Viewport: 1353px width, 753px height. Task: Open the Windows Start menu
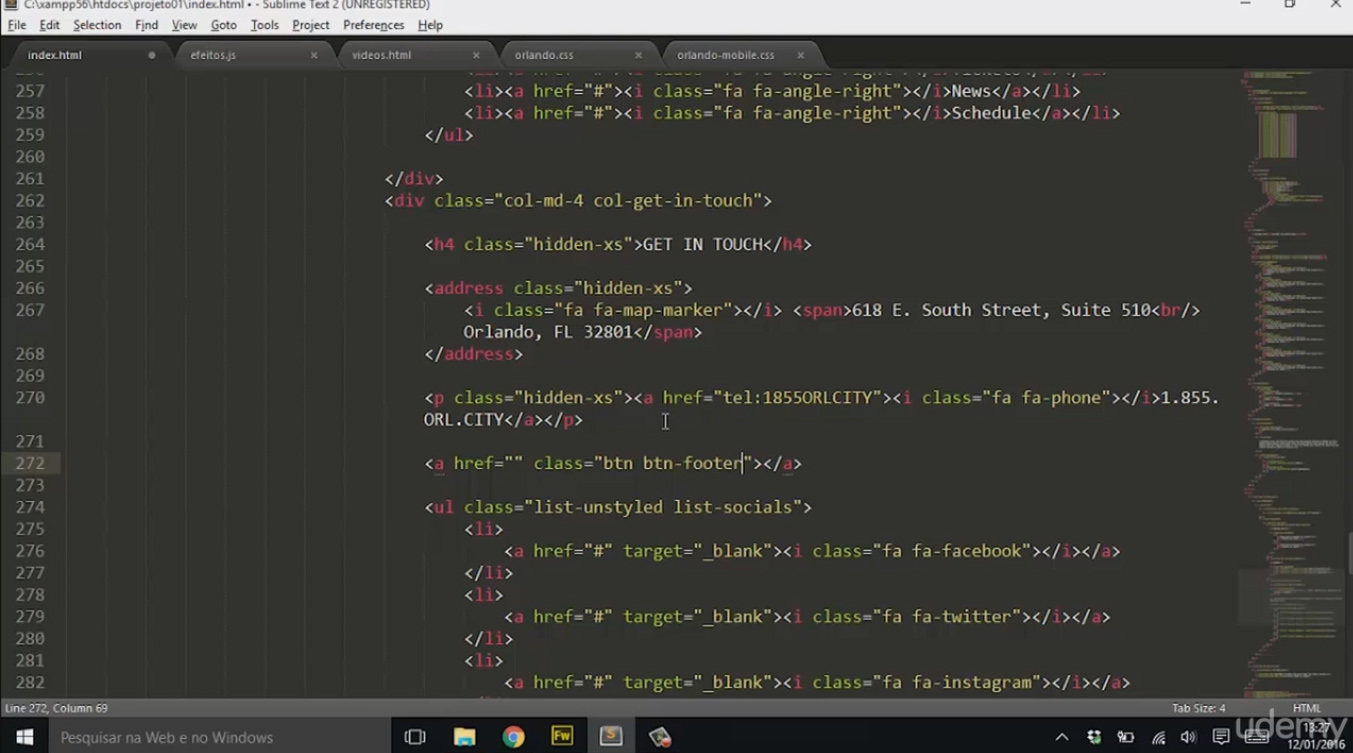pos(24,737)
